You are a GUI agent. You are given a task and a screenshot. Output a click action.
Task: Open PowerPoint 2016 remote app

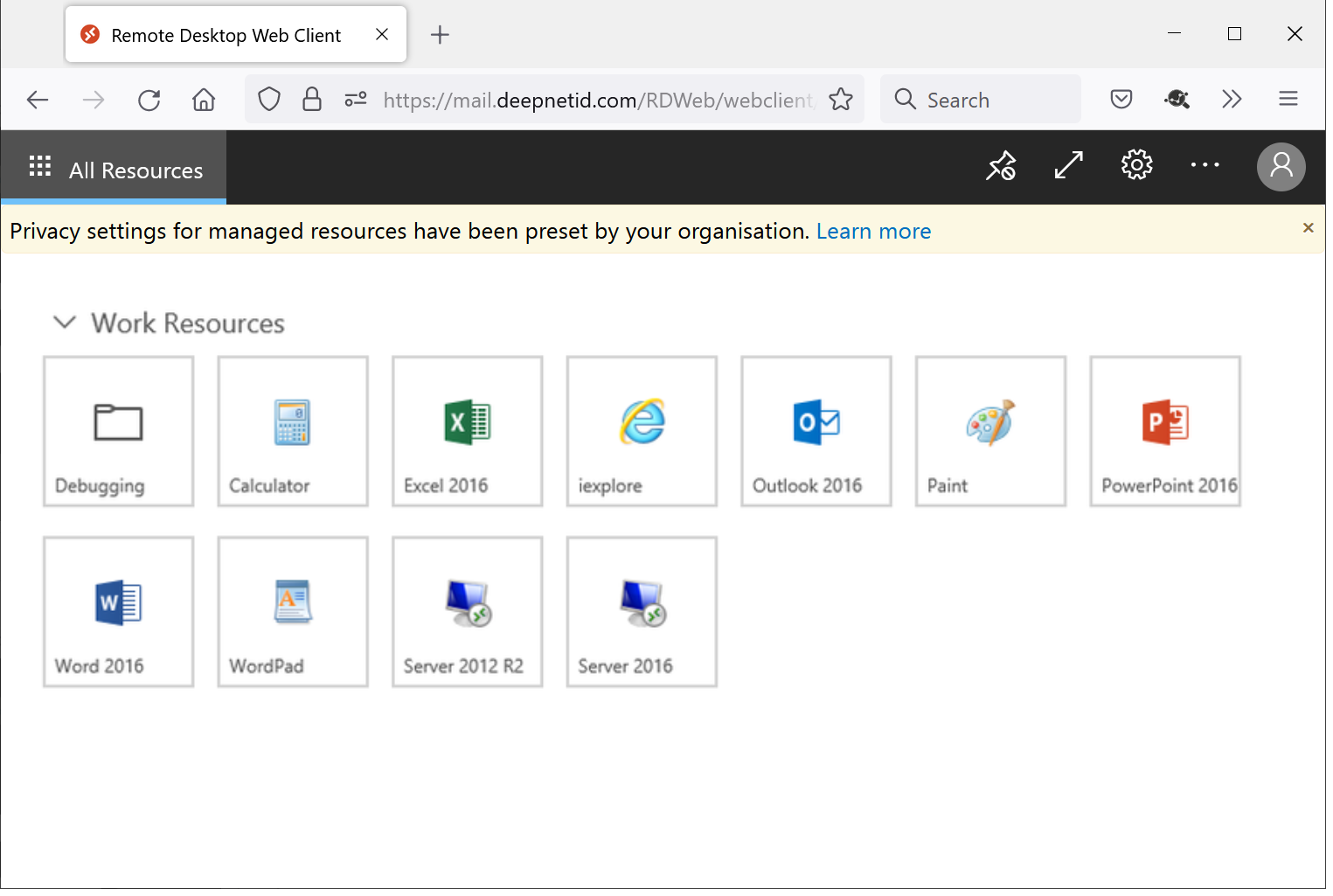click(1165, 431)
